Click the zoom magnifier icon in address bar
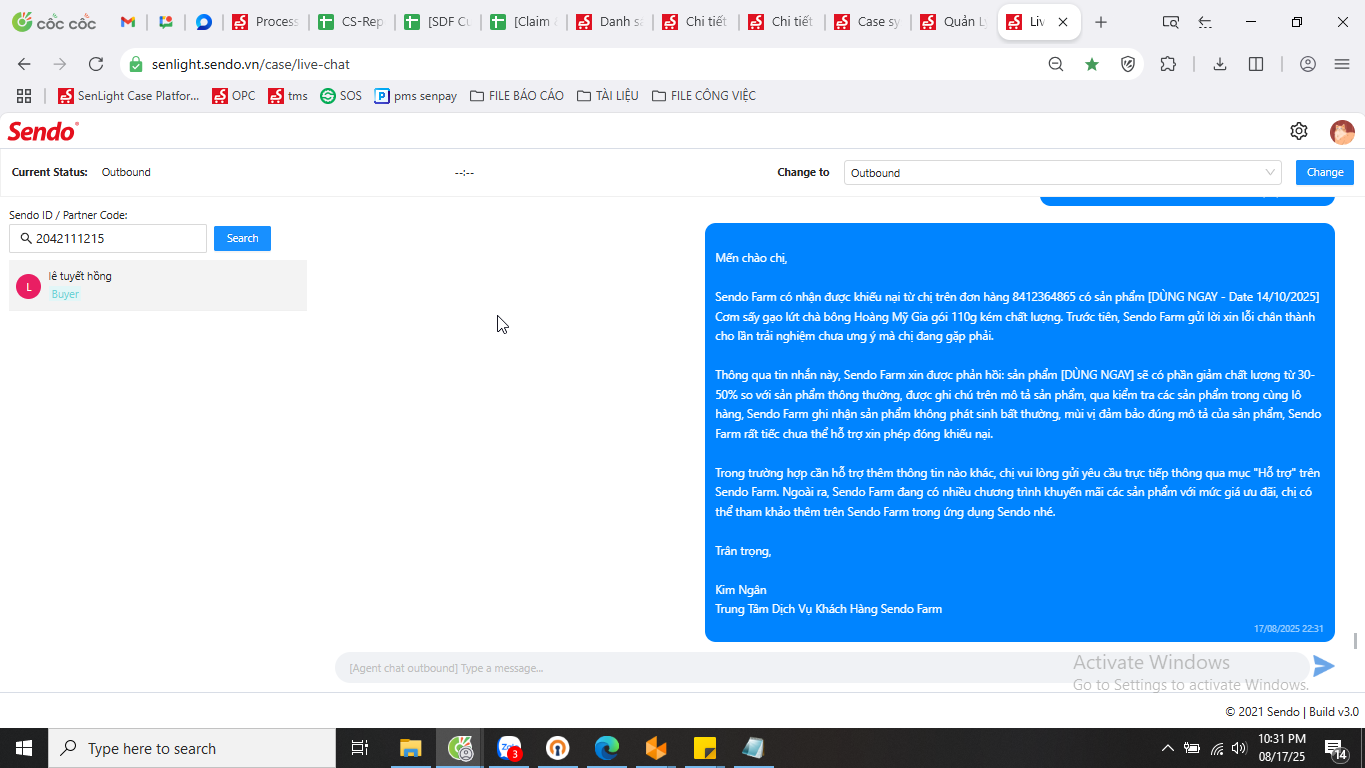The image size is (1365, 768). click(1056, 64)
